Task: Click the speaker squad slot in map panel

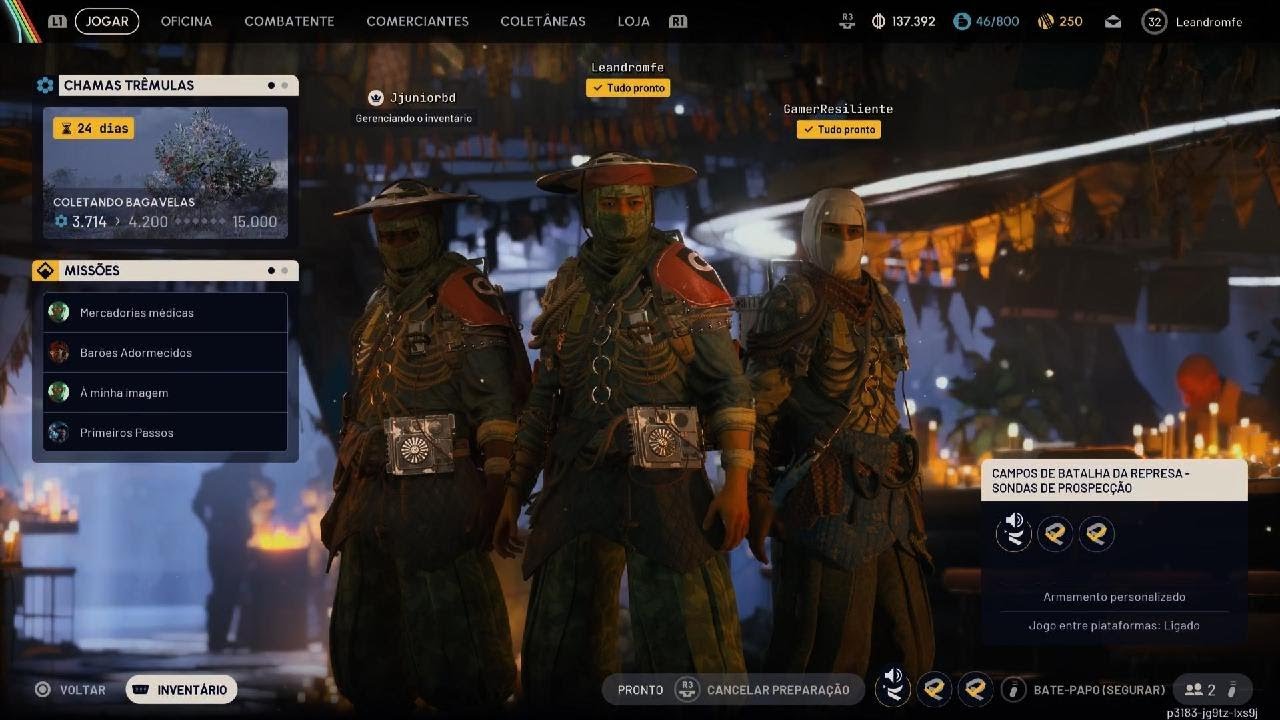Action: tap(1014, 532)
